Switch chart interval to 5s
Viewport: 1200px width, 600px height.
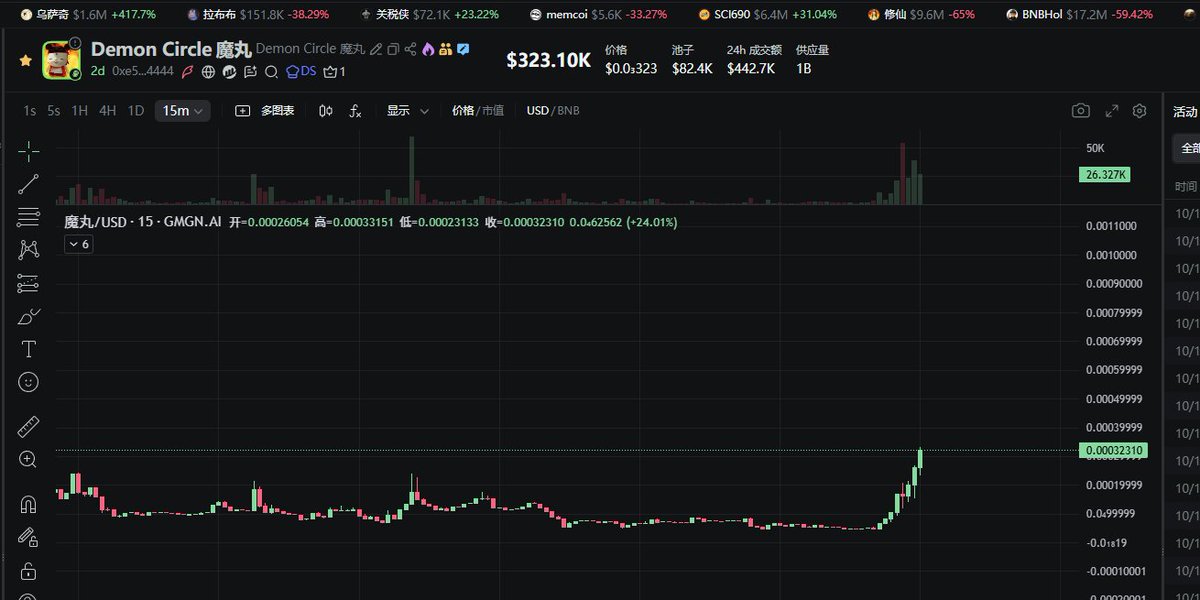coord(54,111)
